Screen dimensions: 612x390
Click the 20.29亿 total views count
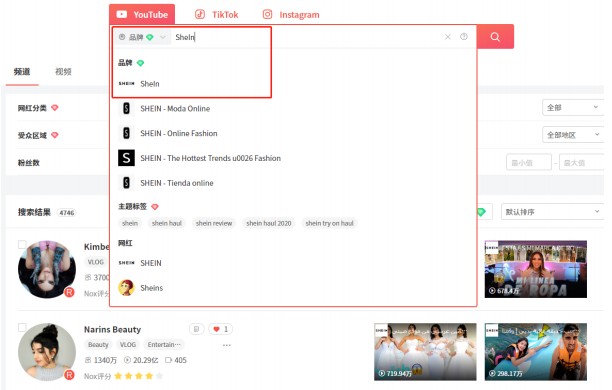point(141,360)
